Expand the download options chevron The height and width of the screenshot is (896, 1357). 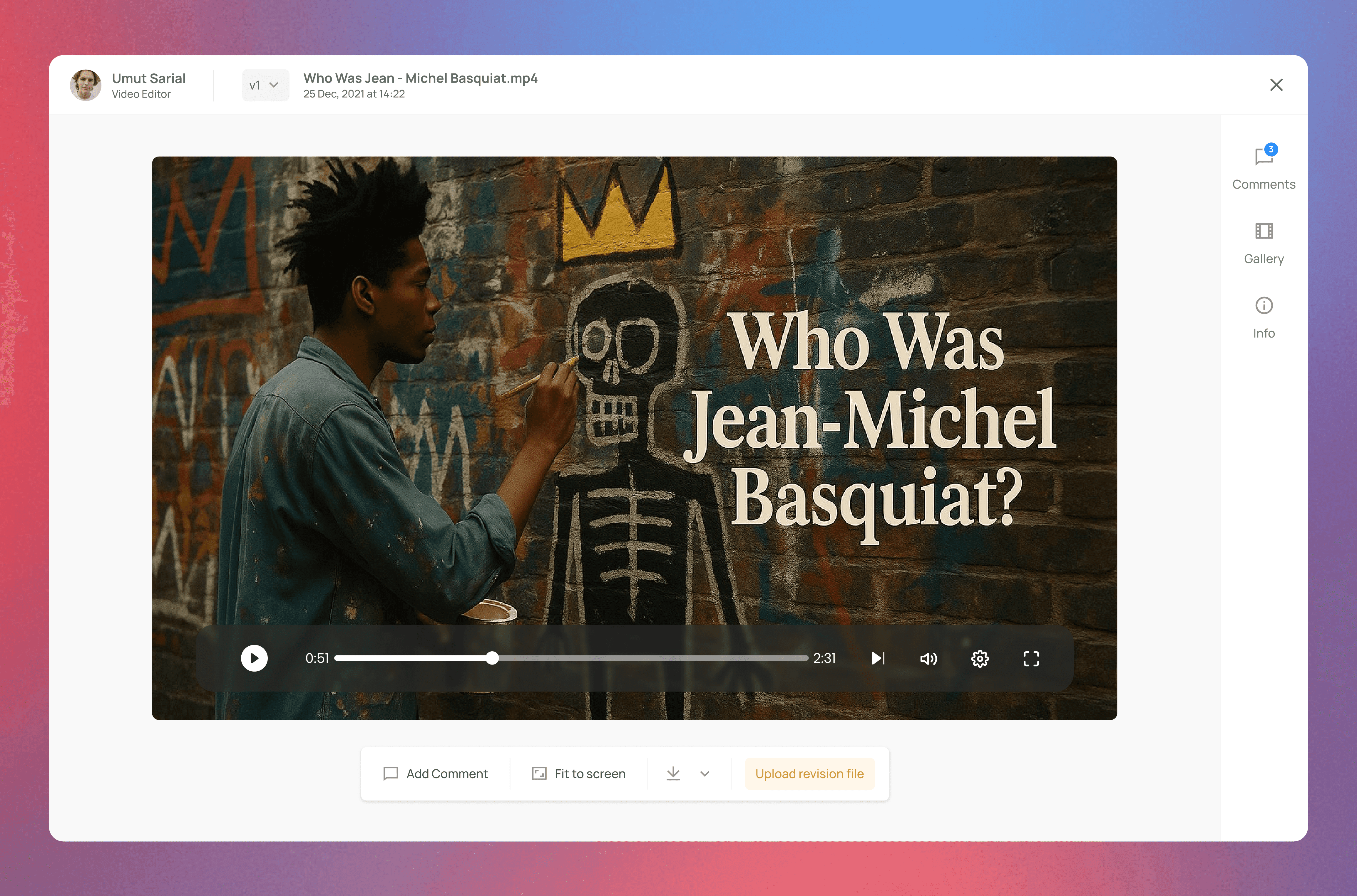point(705,774)
